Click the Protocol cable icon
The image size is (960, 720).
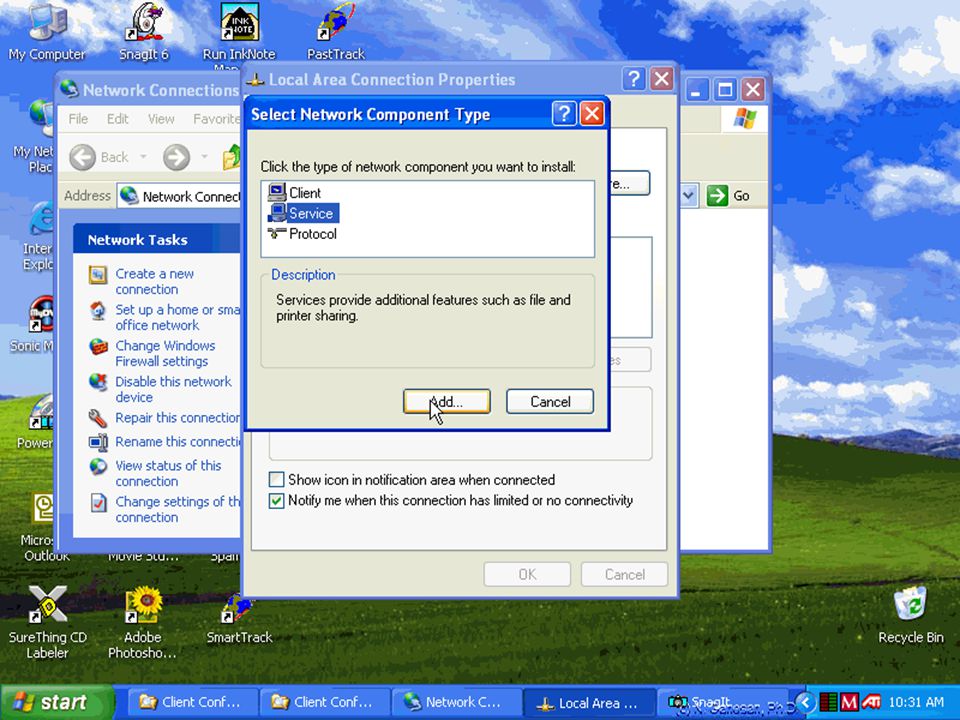(x=277, y=233)
